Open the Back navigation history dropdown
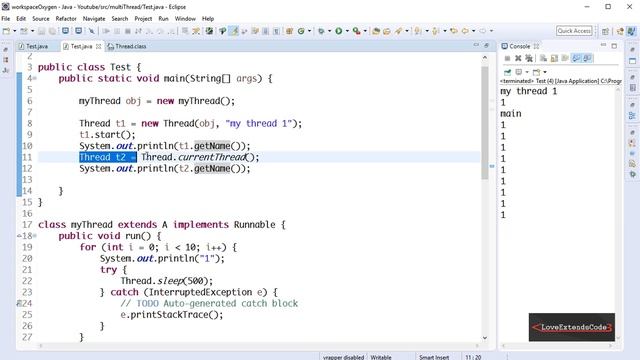 point(473,31)
